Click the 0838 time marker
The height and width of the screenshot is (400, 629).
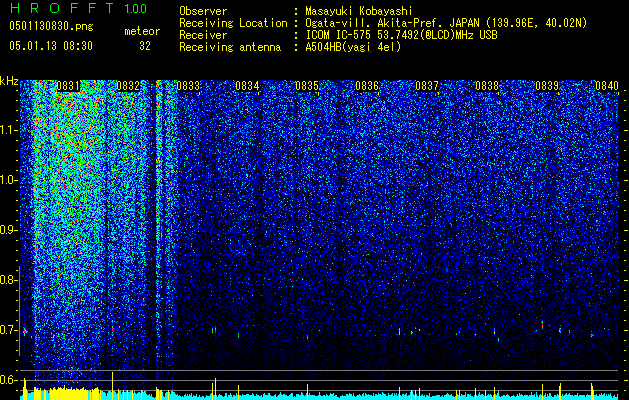pyautogui.click(x=487, y=86)
